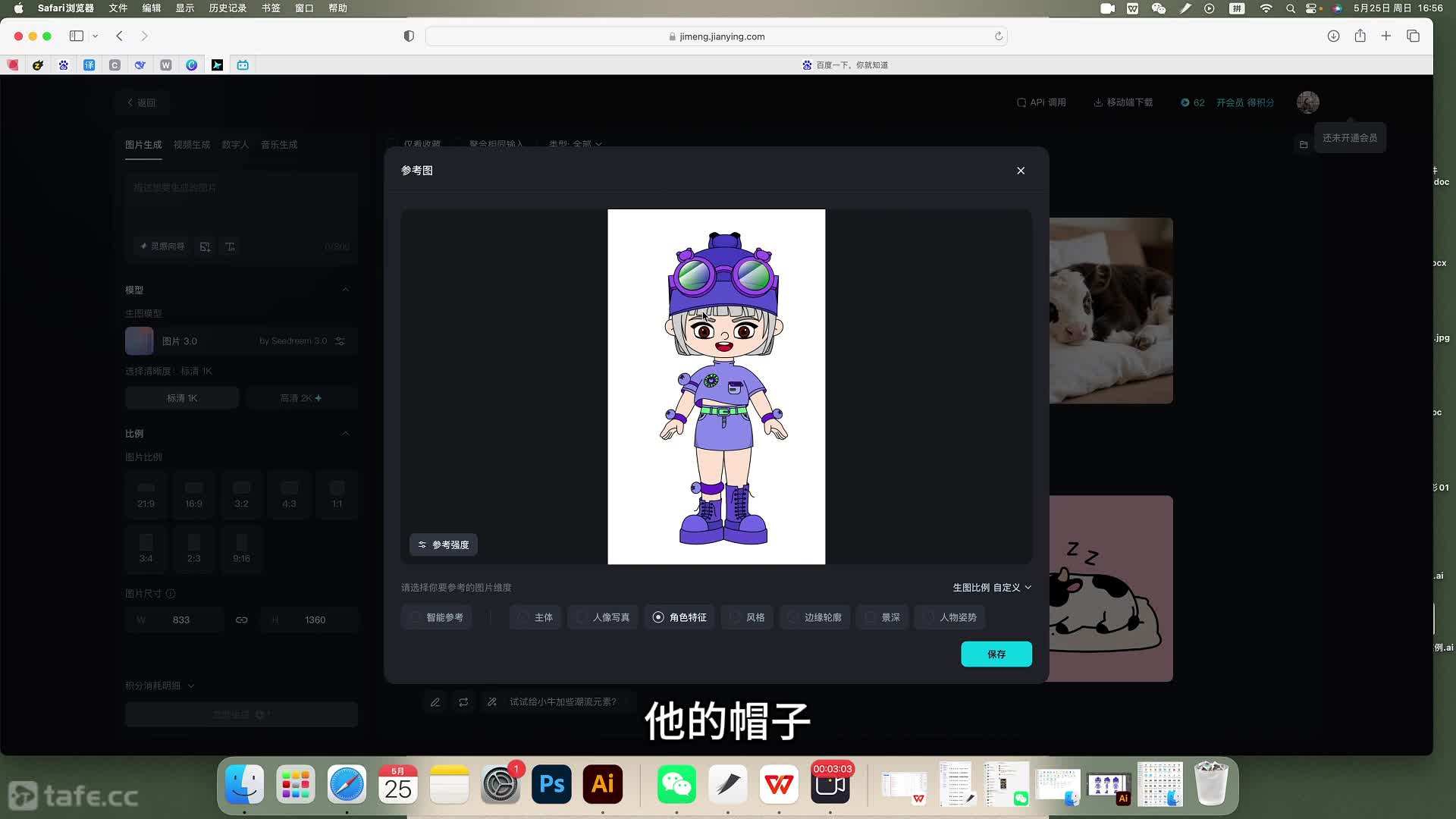Switch to the 视频生成 tab
Image resolution: width=1456 pixels, height=819 pixels.
(192, 145)
